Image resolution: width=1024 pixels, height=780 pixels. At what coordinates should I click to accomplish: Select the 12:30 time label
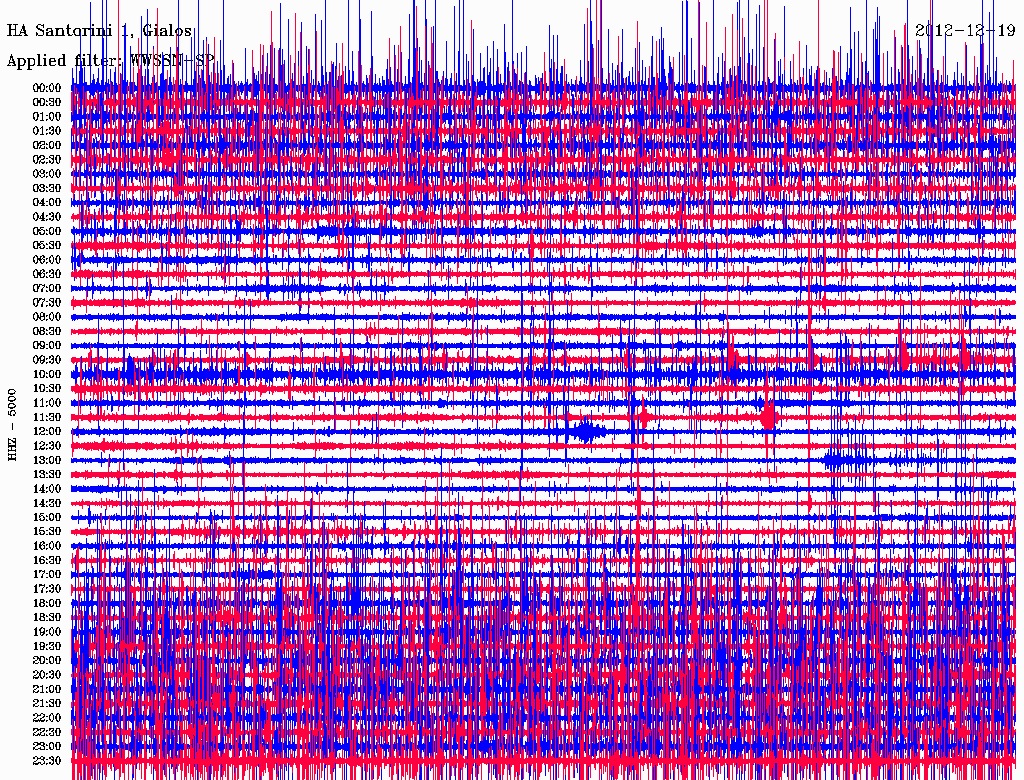pos(47,446)
